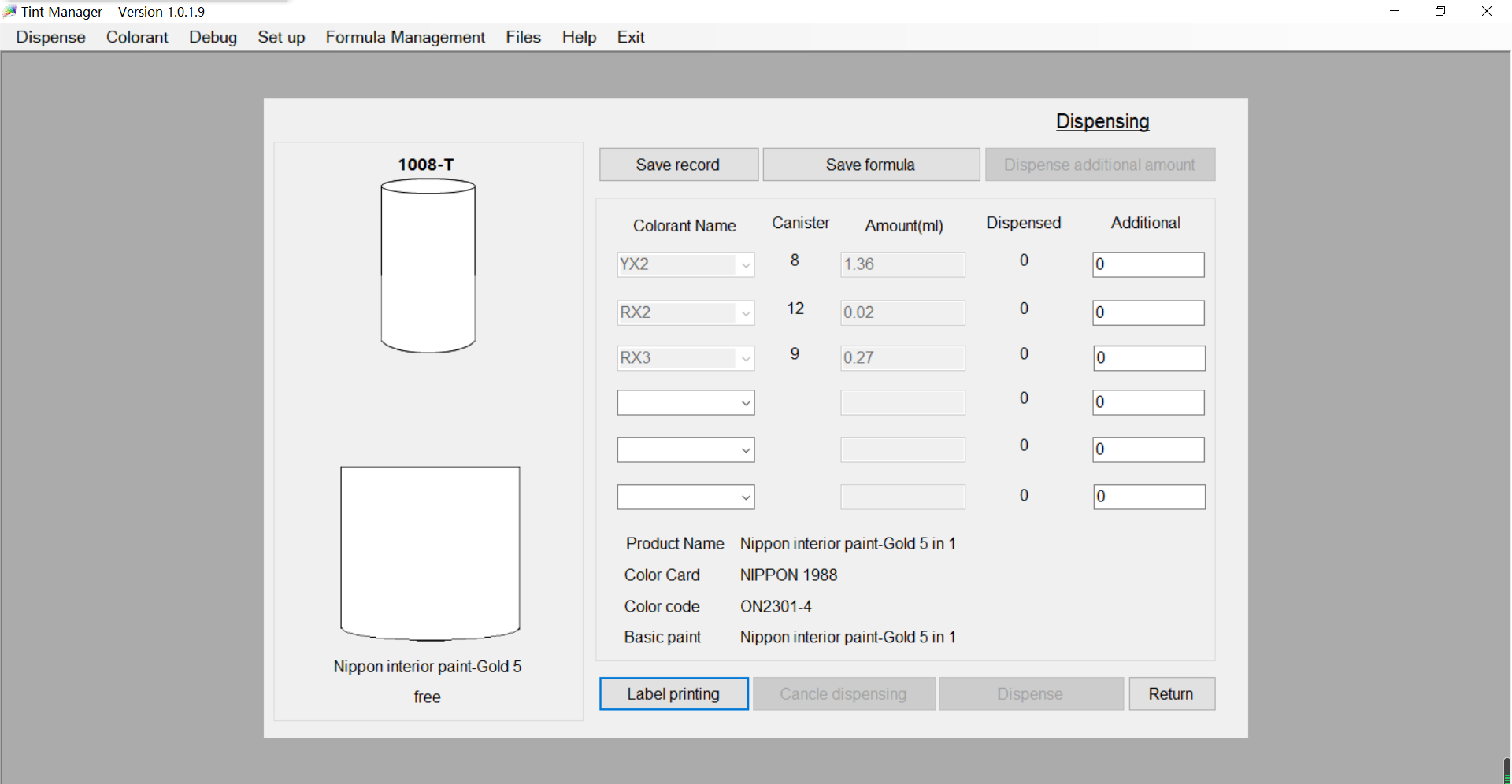This screenshot has height=784, width=1512.
Task: Expand the RX2 colorant dropdown
Action: click(745, 312)
